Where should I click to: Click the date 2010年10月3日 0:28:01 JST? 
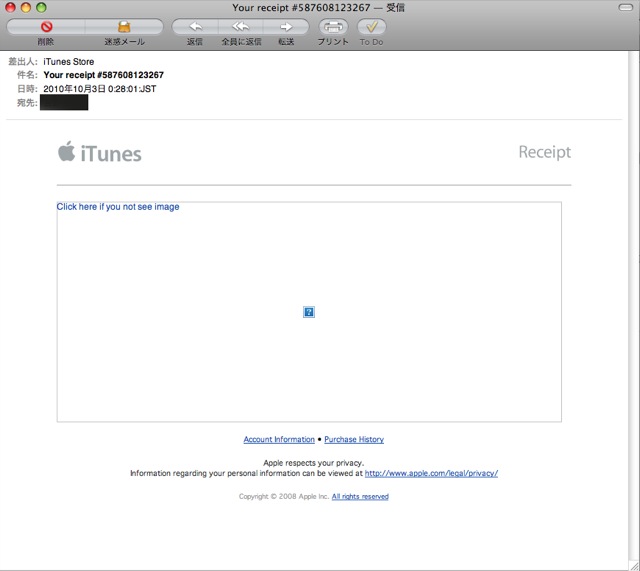(x=100, y=89)
